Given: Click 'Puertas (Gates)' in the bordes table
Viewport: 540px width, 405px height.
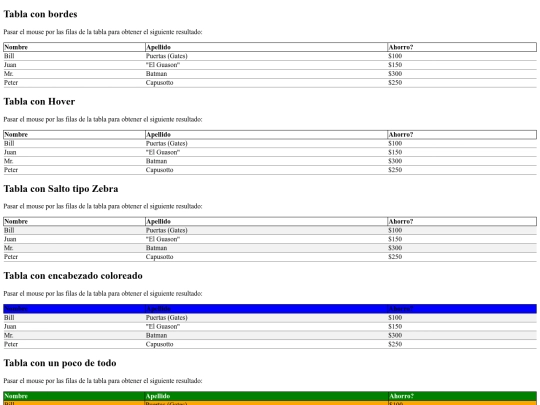Looking at the screenshot, I should (x=167, y=56).
